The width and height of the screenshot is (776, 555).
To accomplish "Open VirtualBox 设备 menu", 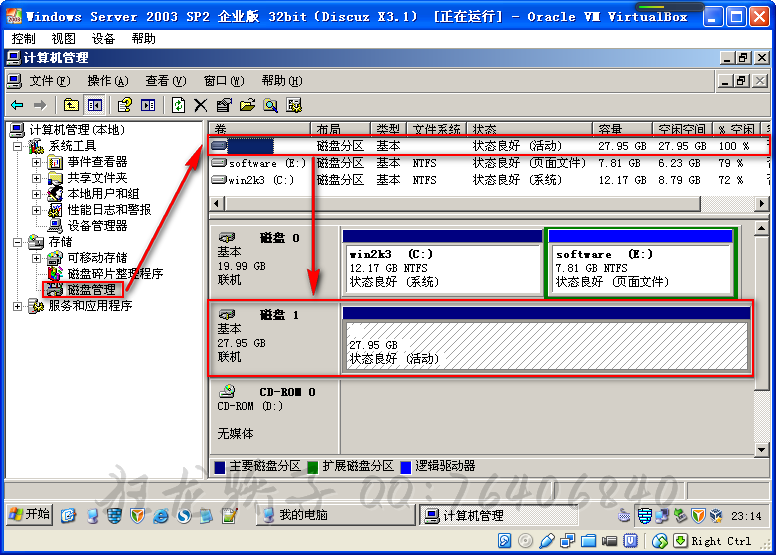I will coord(103,39).
